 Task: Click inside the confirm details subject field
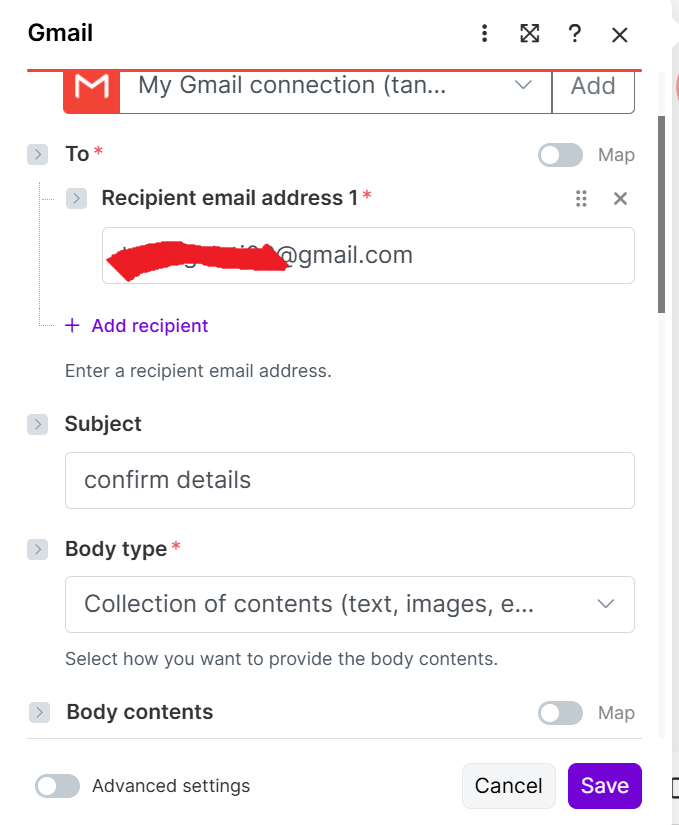[x=349, y=480]
